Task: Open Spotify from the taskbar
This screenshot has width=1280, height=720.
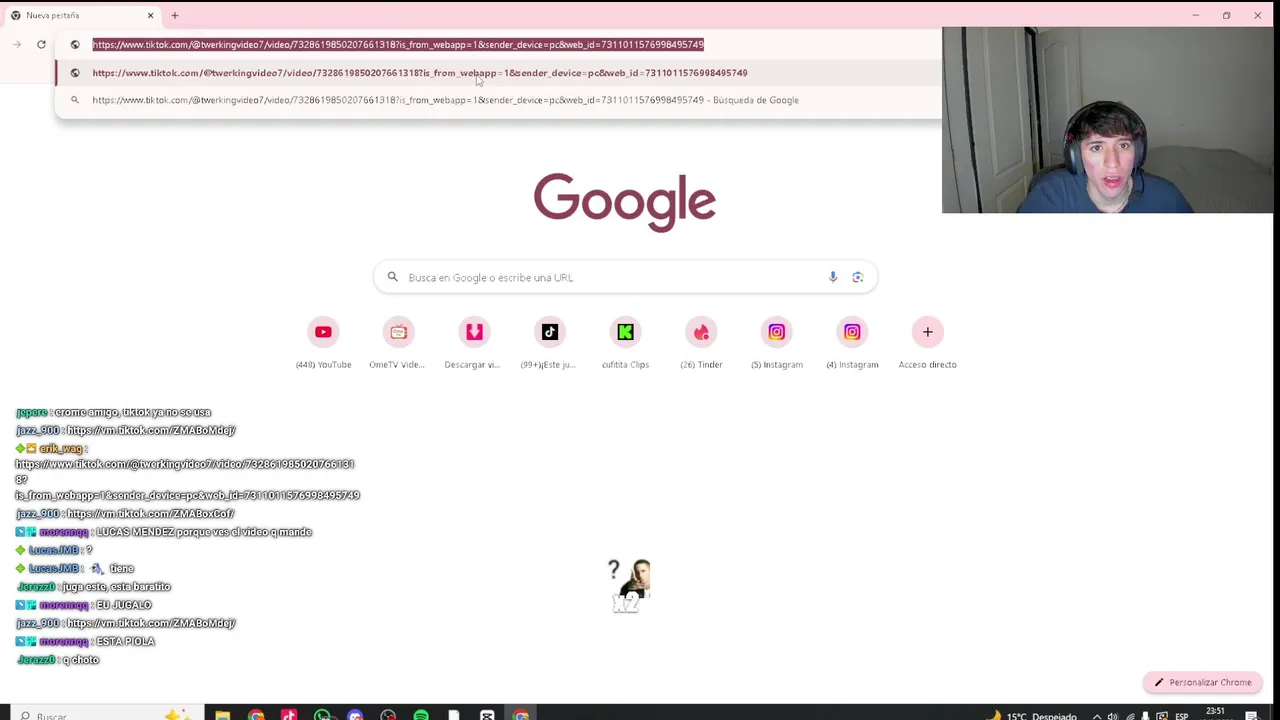Action: coord(421,715)
